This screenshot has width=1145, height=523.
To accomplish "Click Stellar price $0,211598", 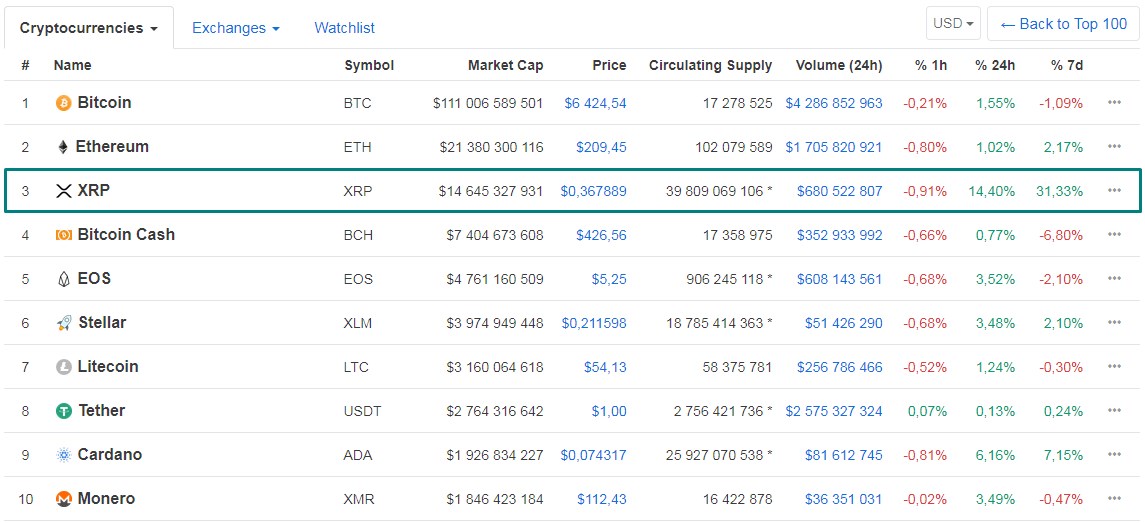I will [x=594, y=324].
